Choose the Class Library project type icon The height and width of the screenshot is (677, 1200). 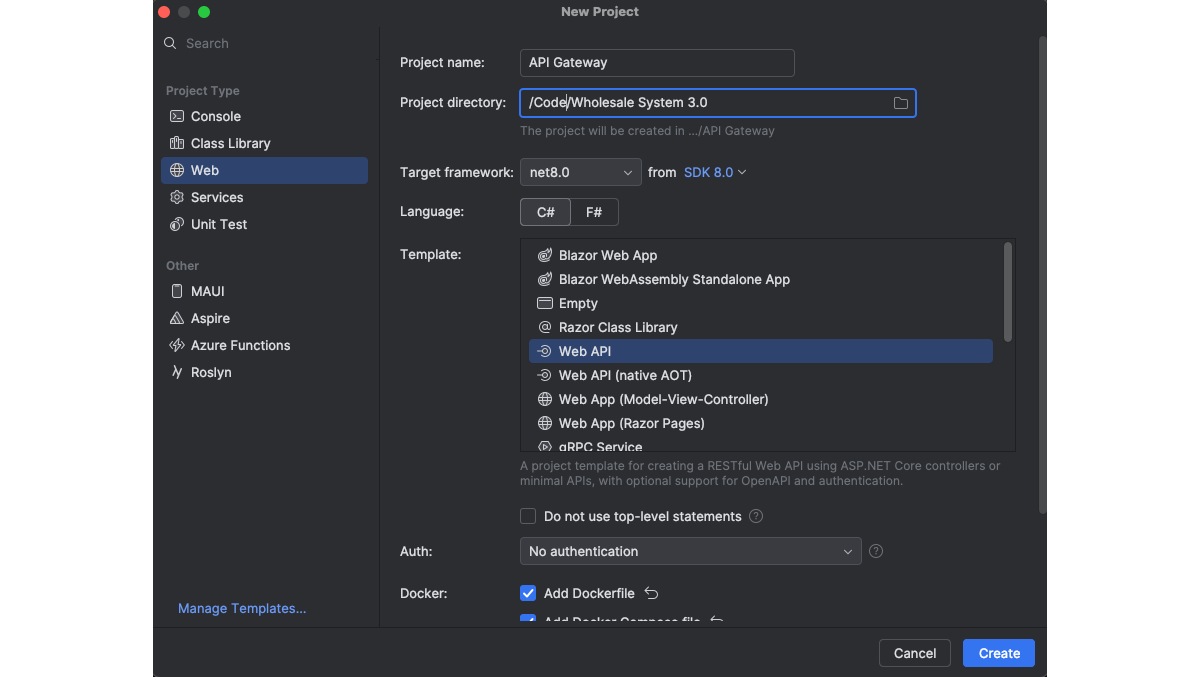point(177,143)
